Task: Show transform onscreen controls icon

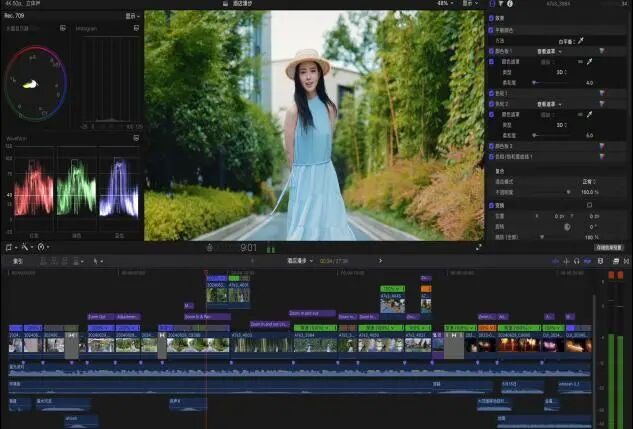Action: (x=589, y=205)
